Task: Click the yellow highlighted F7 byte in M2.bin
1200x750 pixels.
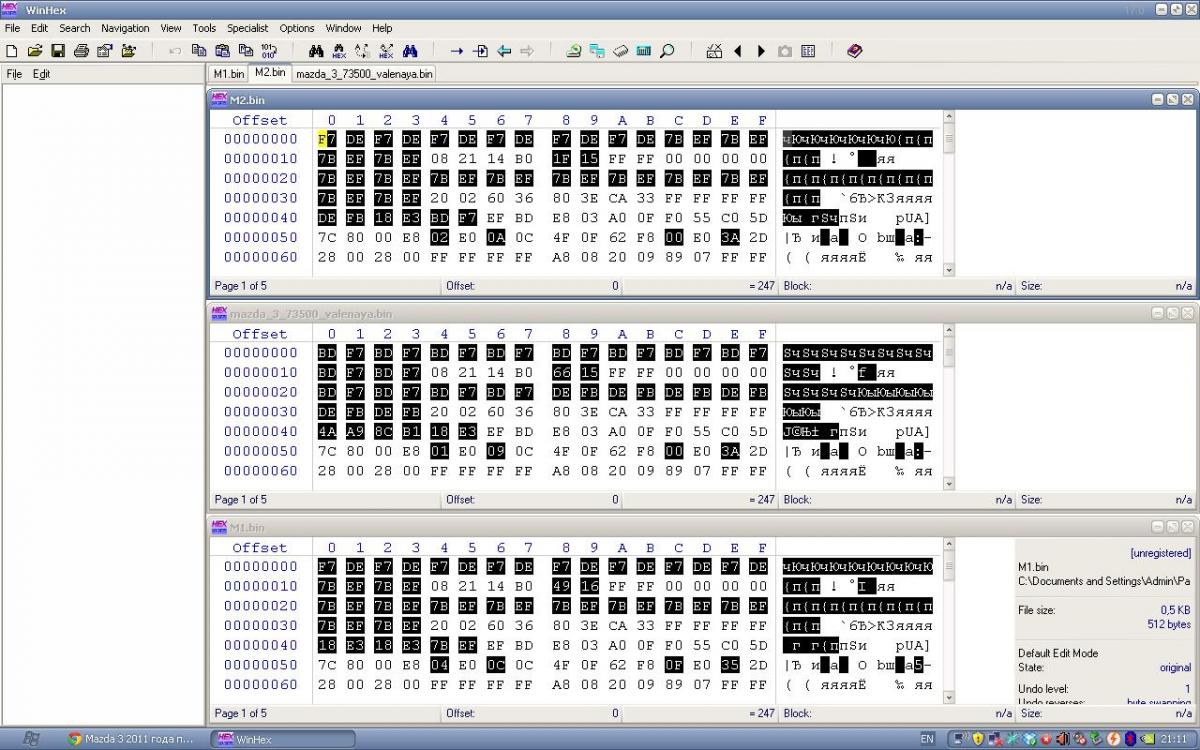Action: (x=326, y=139)
